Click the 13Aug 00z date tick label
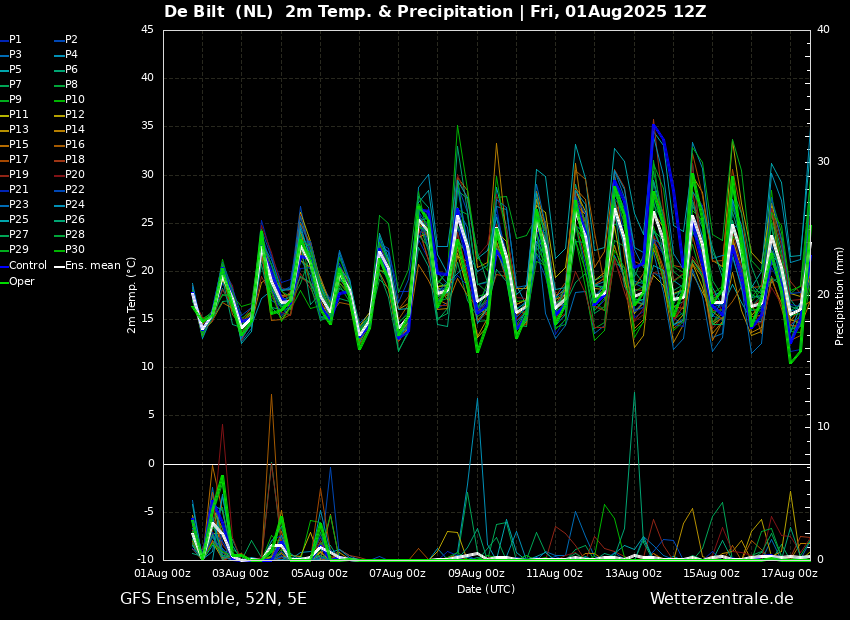 click(x=633, y=573)
